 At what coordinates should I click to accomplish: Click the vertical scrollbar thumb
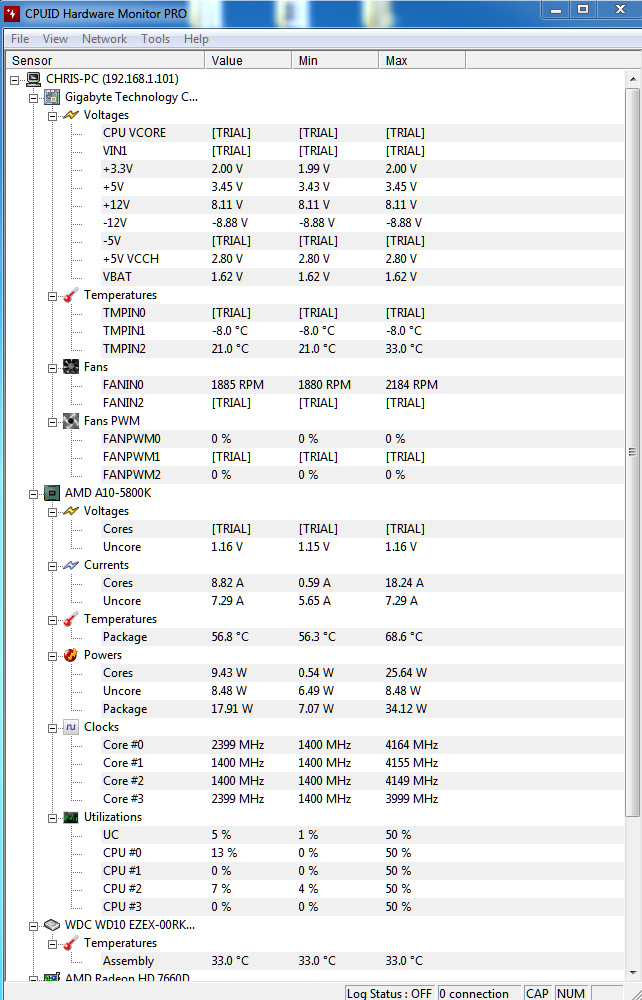coord(632,452)
